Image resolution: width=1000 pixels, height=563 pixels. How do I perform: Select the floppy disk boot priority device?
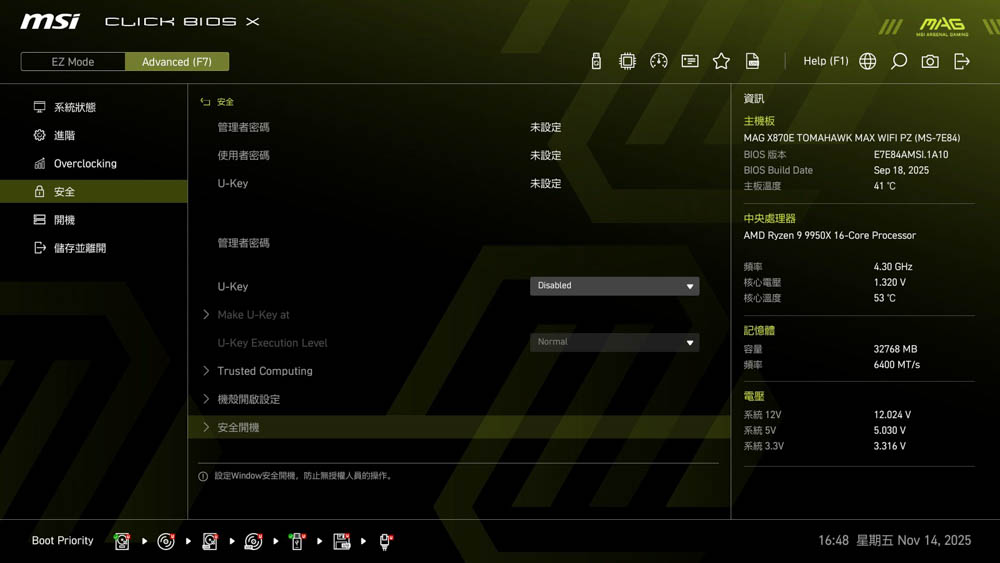pyautogui.click(x=342, y=541)
